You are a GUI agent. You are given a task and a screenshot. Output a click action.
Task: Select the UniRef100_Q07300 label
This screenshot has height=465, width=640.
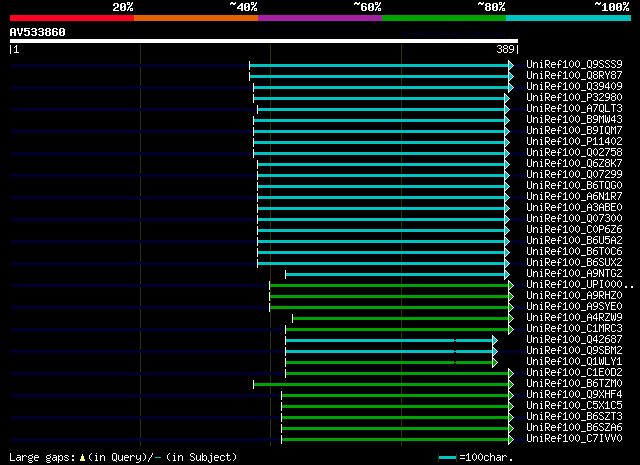[x=574, y=218]
